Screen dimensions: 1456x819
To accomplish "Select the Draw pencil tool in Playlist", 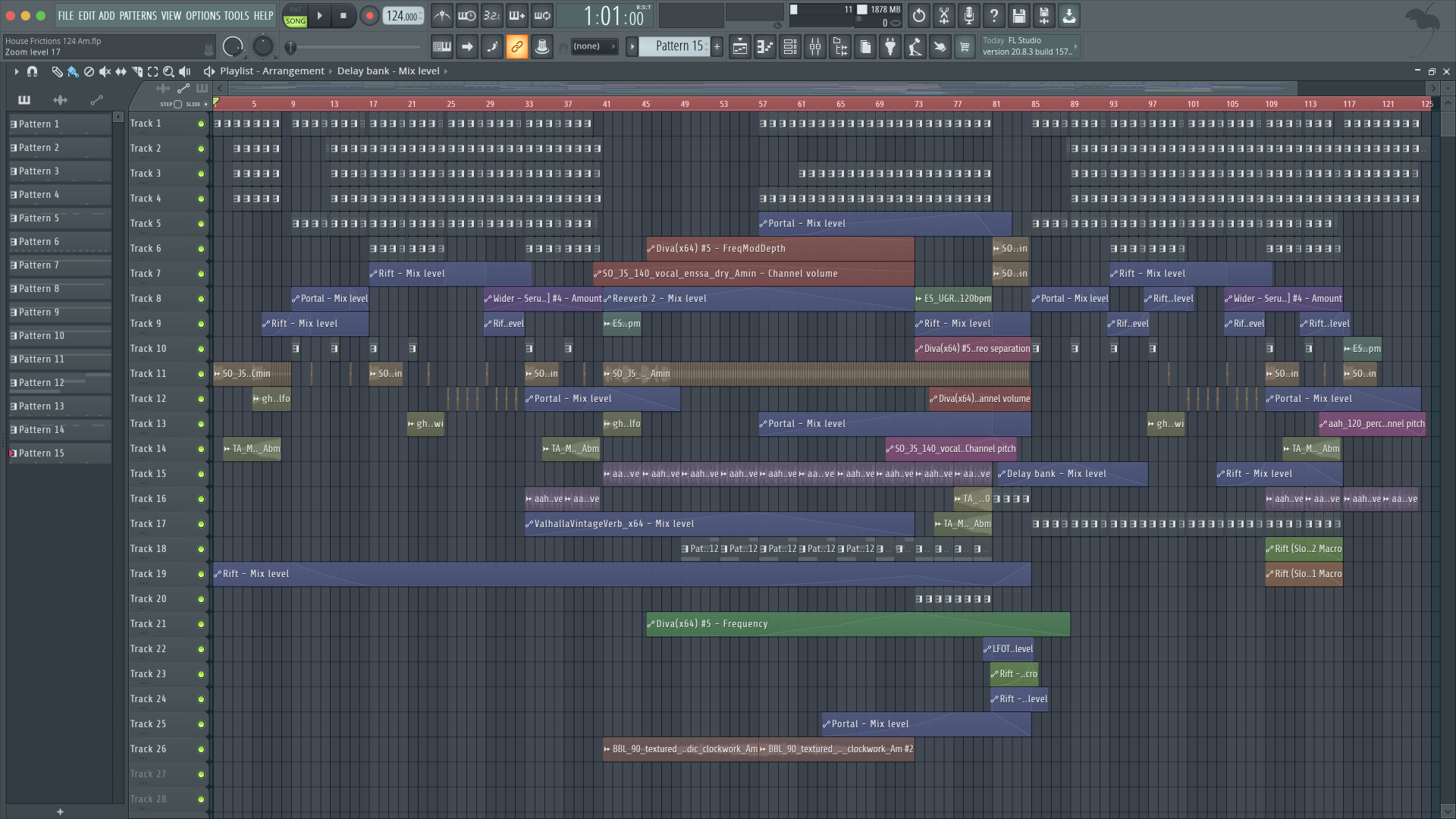I will click(x=57, y=71).
